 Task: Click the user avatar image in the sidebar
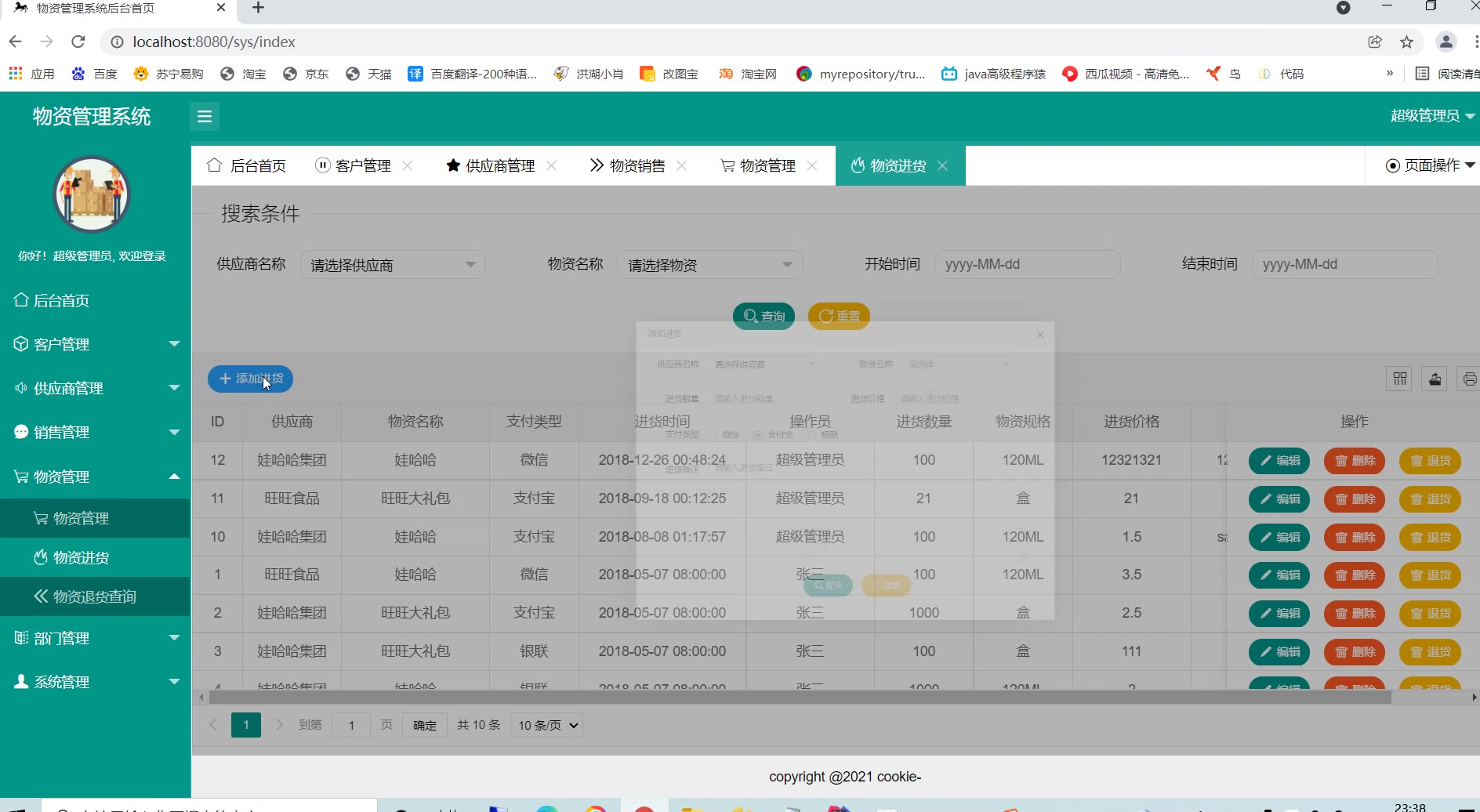(x=92, y=194)
